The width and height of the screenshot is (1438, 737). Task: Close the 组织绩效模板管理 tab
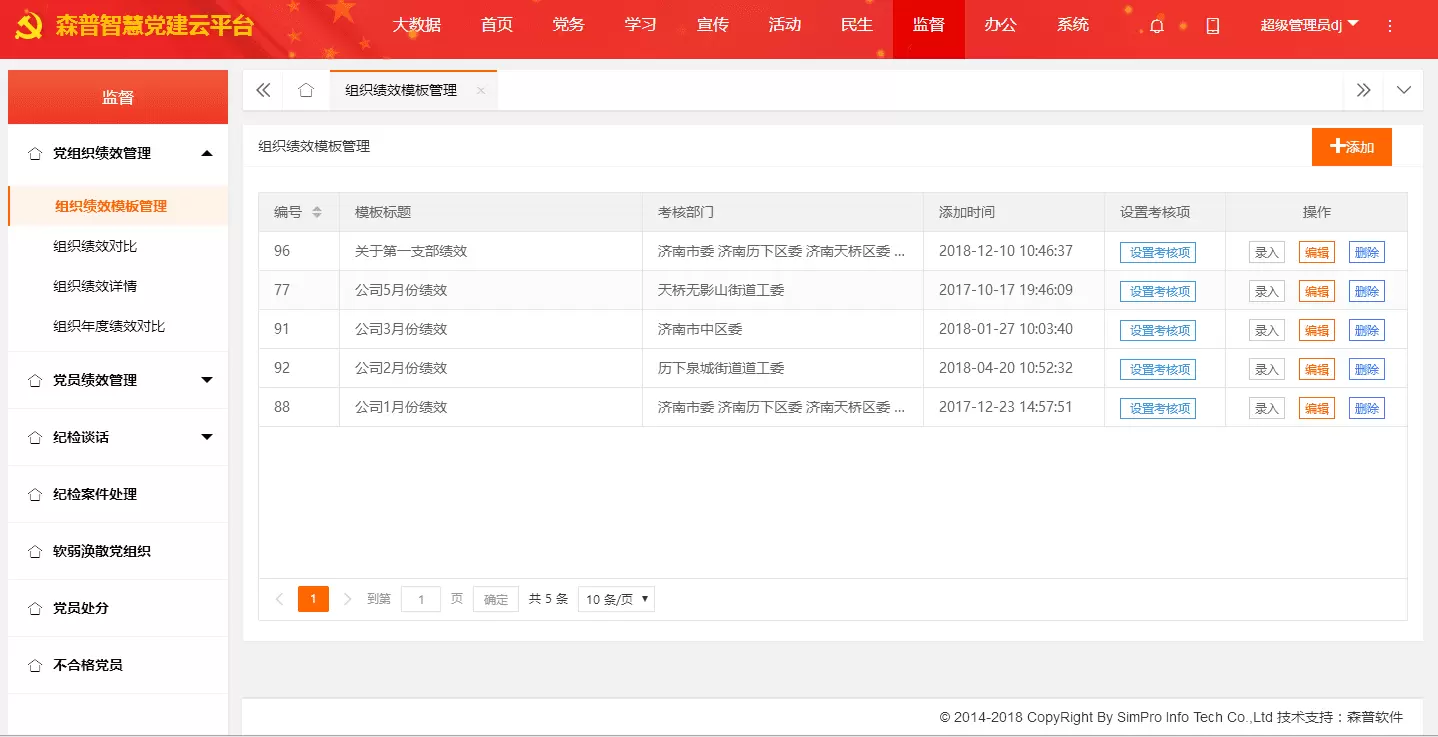[481, 90]
